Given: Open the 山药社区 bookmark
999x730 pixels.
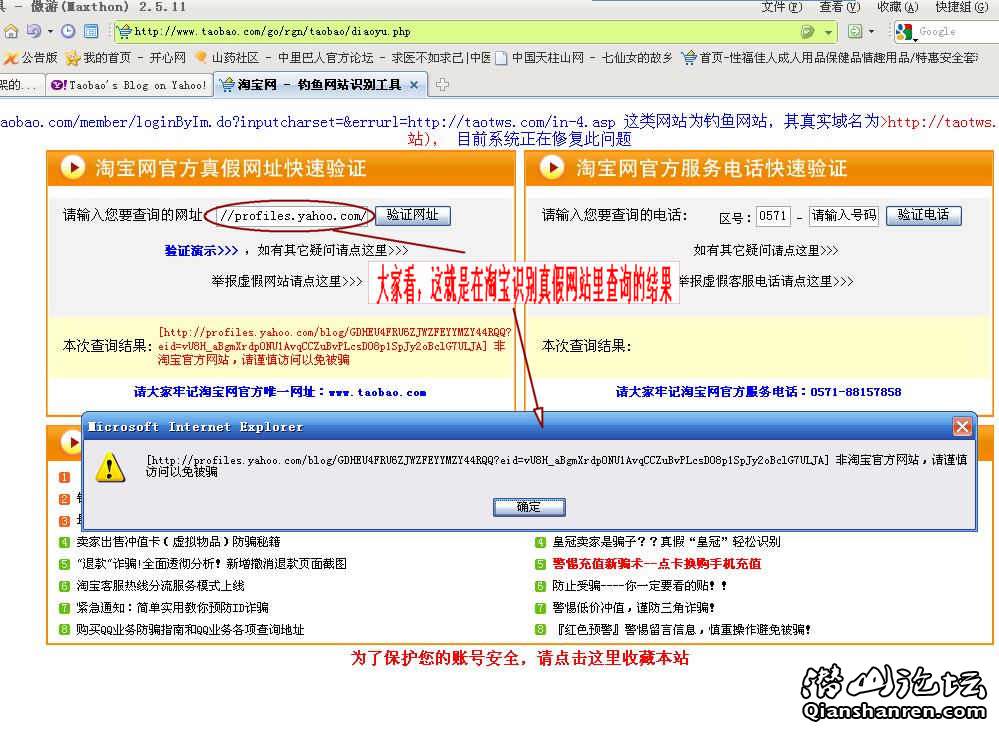Looking at the screenshot, I should tap(228, 58).
